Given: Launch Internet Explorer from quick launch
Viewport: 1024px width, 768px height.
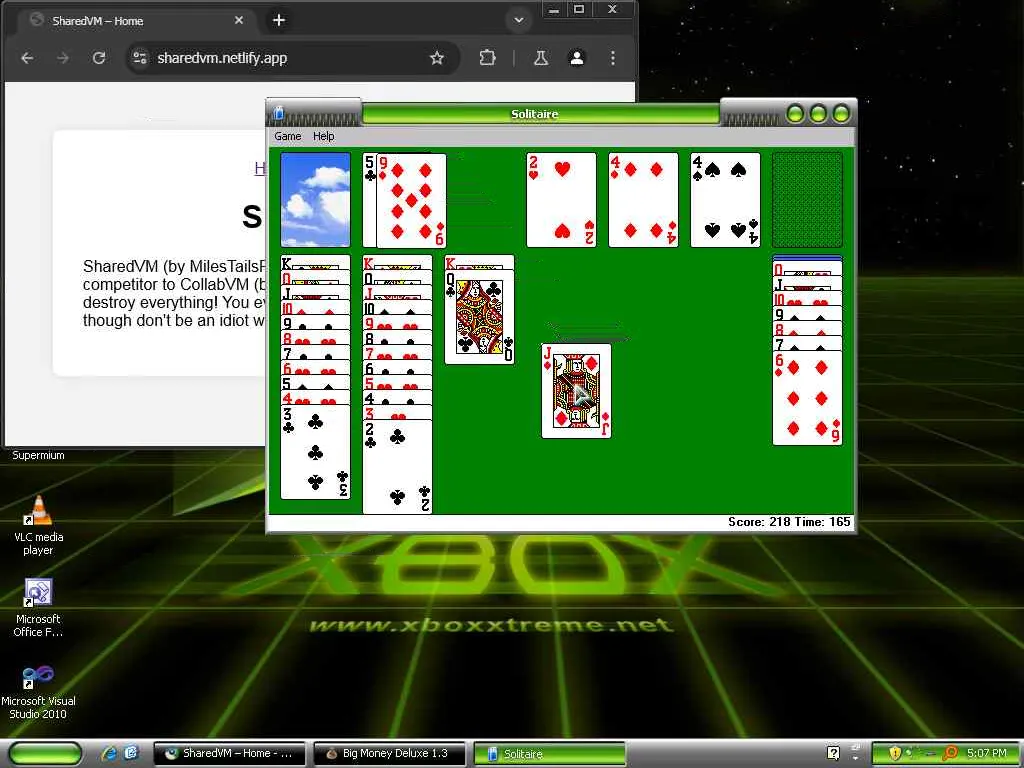Looking at the screenshot, I should [109, 754].
